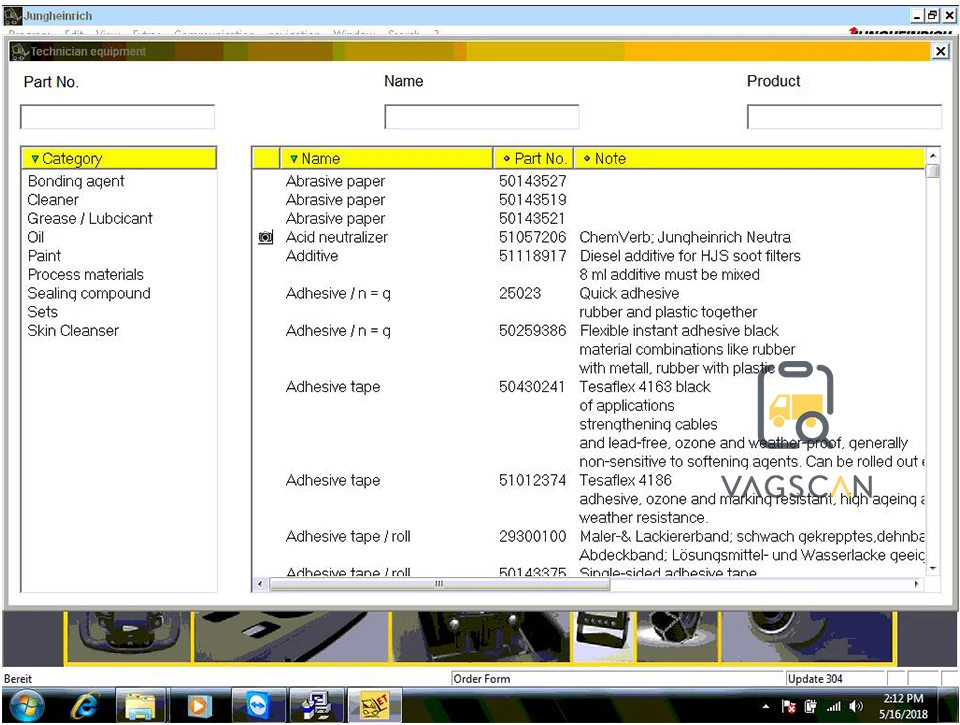Select Abrasive paper row 50143527
Viewport: 960px width, 725px height.
click(x=336, y=181)
